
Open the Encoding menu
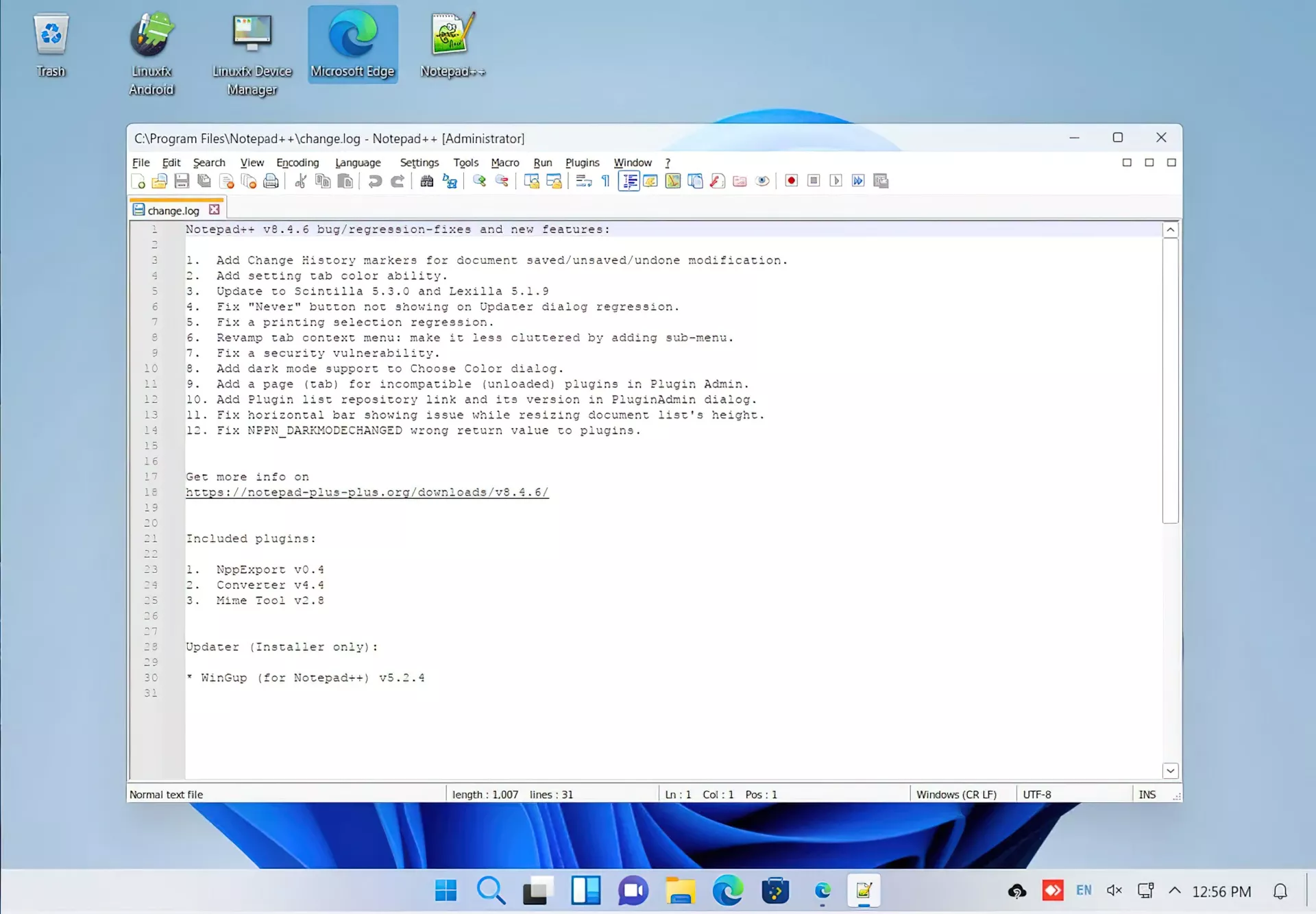(x=297, y=162)
